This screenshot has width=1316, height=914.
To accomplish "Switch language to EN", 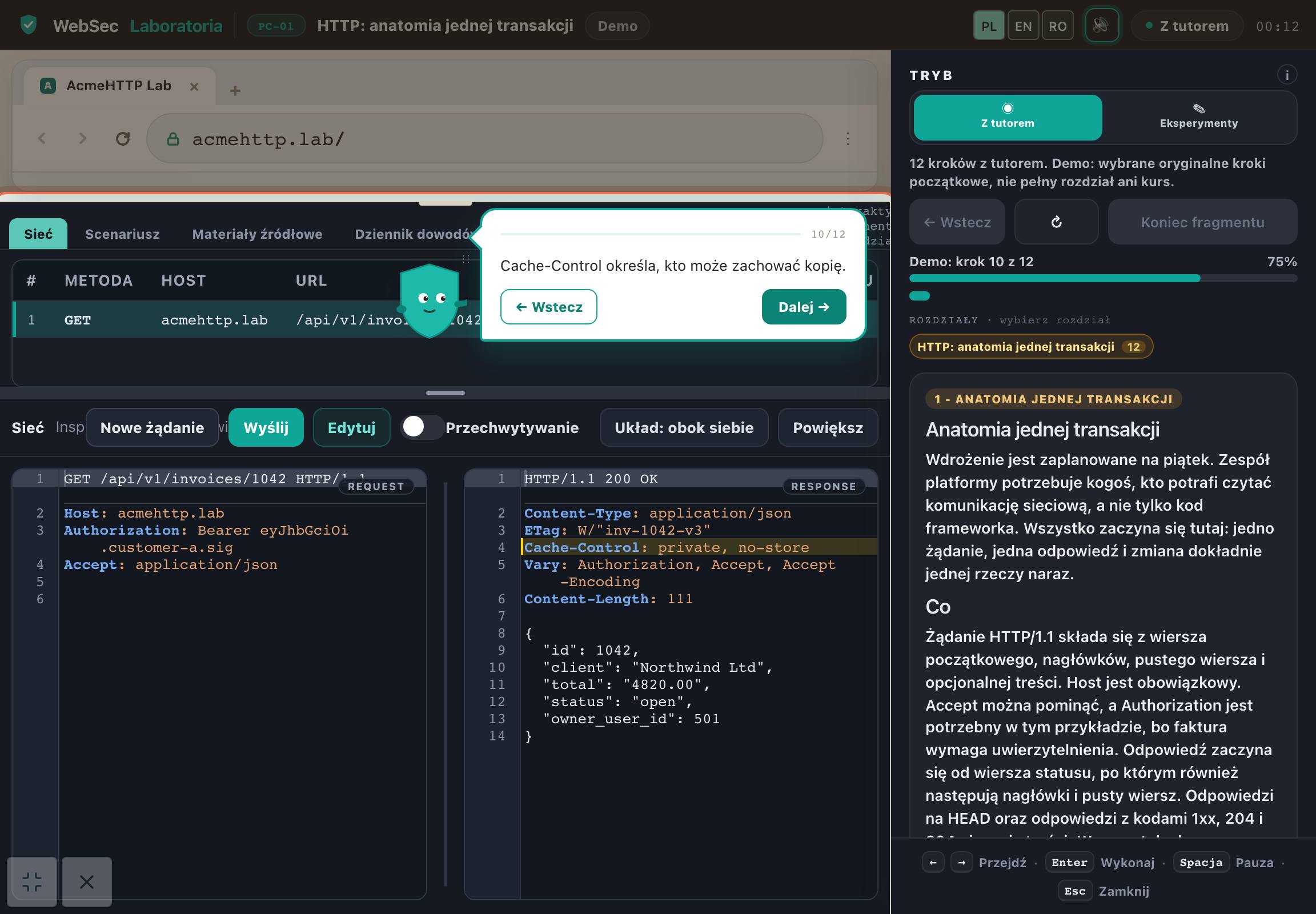I will pos(1022,26).
